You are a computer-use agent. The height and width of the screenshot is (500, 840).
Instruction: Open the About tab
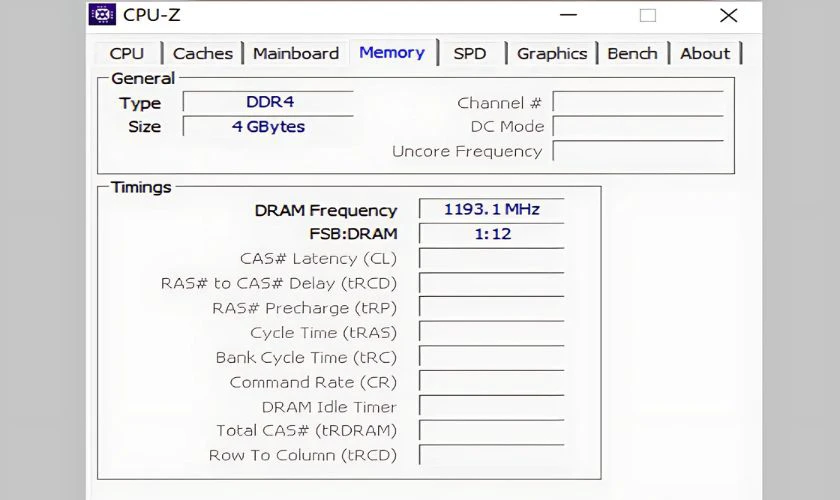pyautogui.click(x=705, y=54)
